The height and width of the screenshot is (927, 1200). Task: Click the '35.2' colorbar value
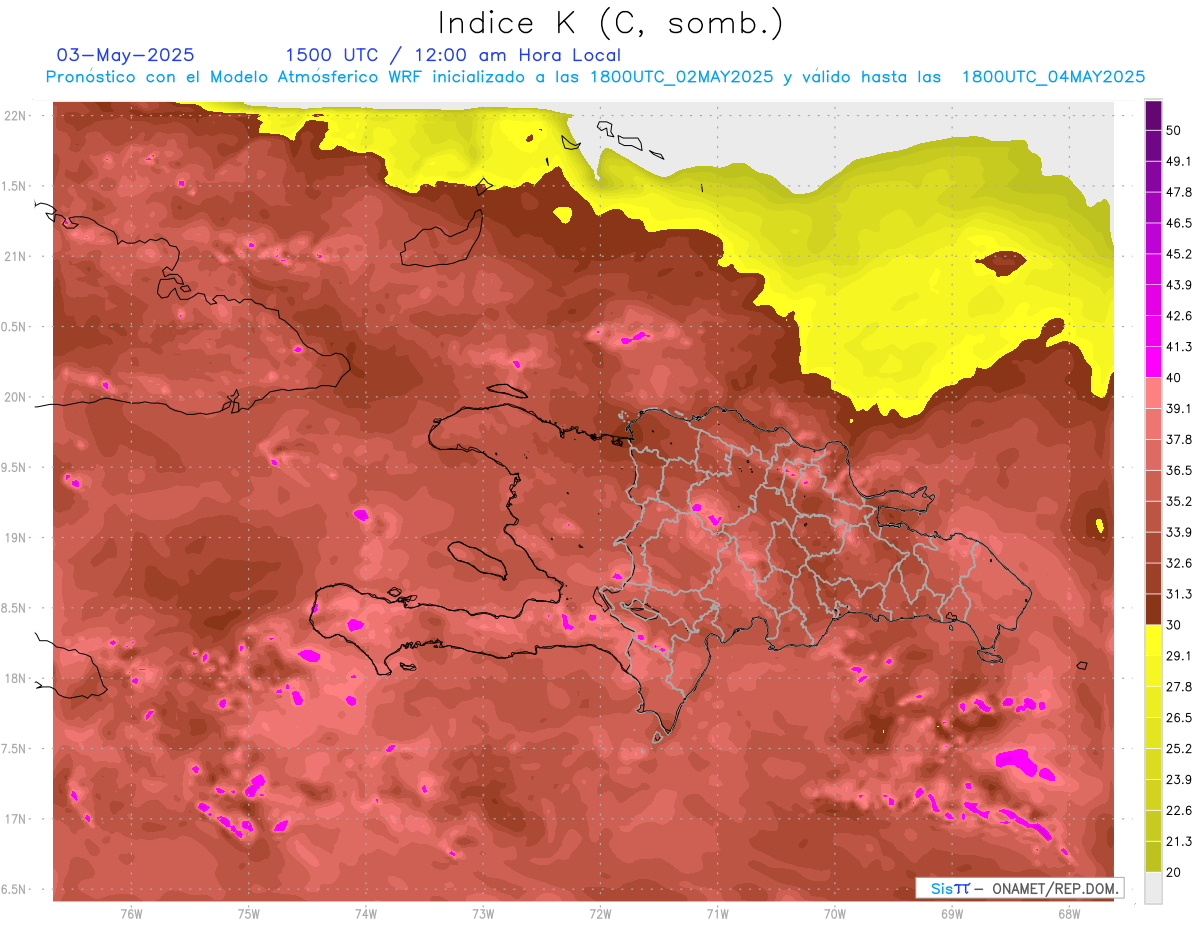tap(1179, 501)
